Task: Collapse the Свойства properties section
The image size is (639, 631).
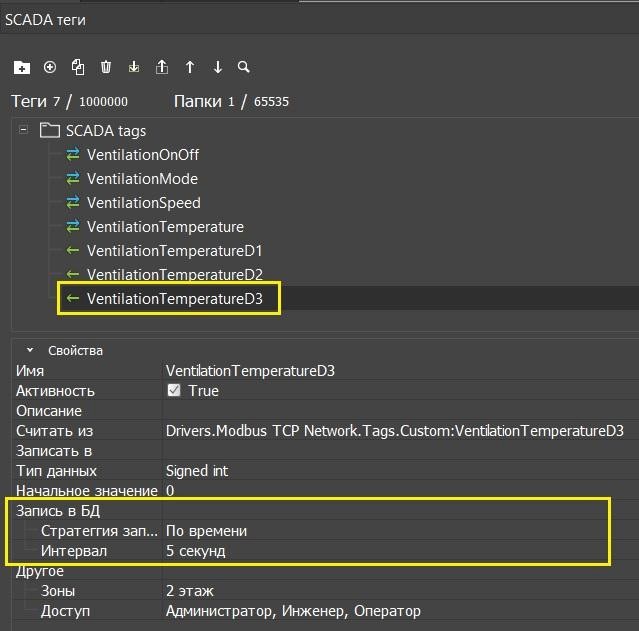Action: click(30, 351)
